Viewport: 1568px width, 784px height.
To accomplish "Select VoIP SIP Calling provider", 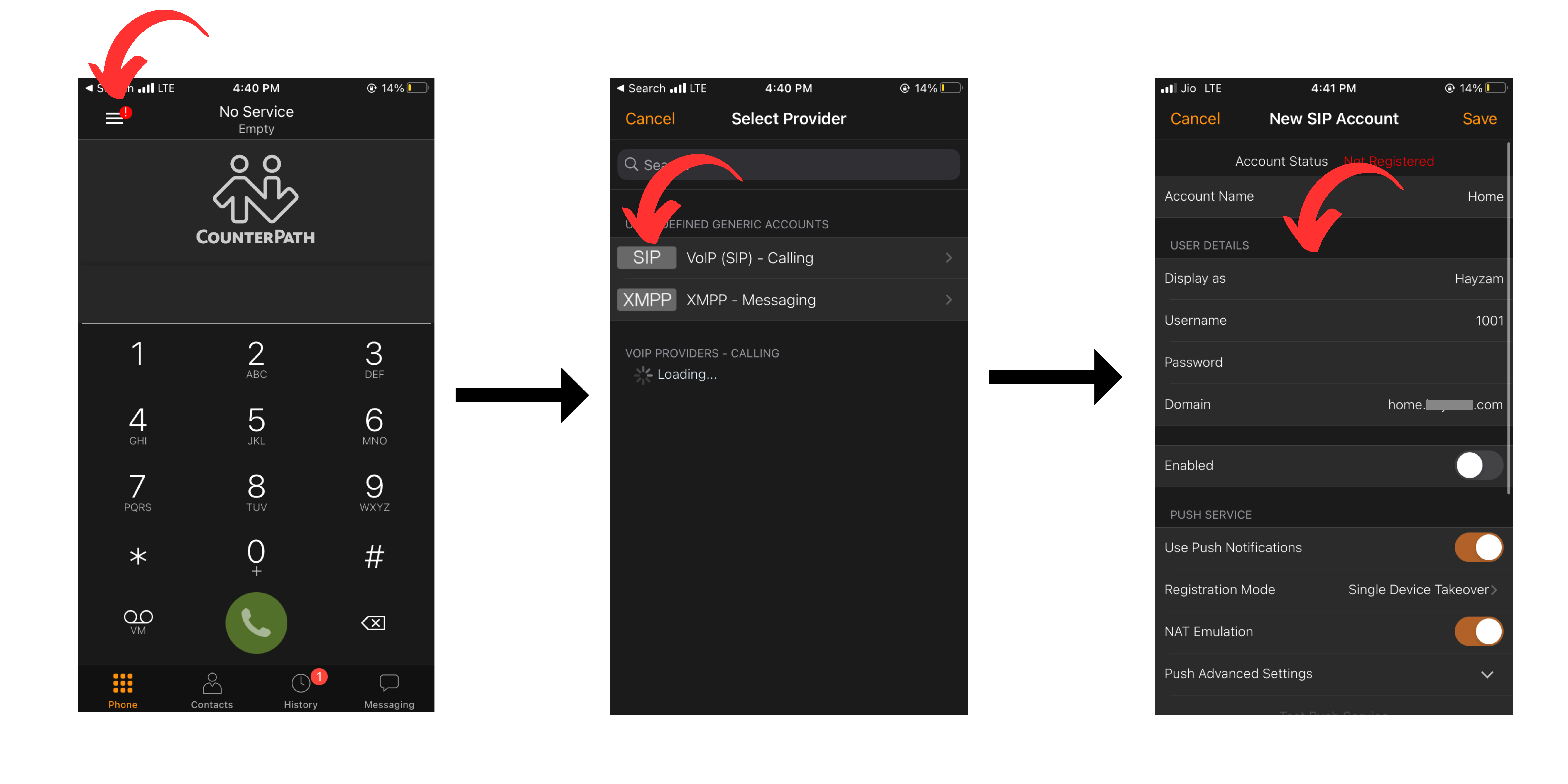I will click(784, 258).
